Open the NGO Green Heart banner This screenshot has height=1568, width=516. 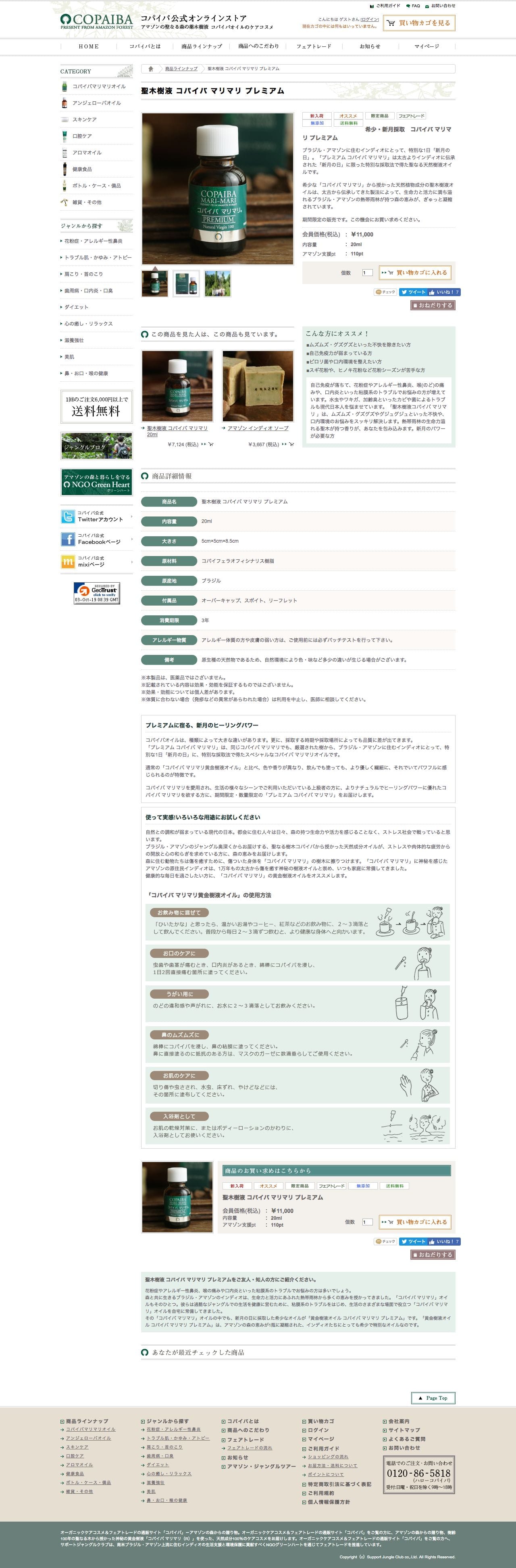coord(97,482)
